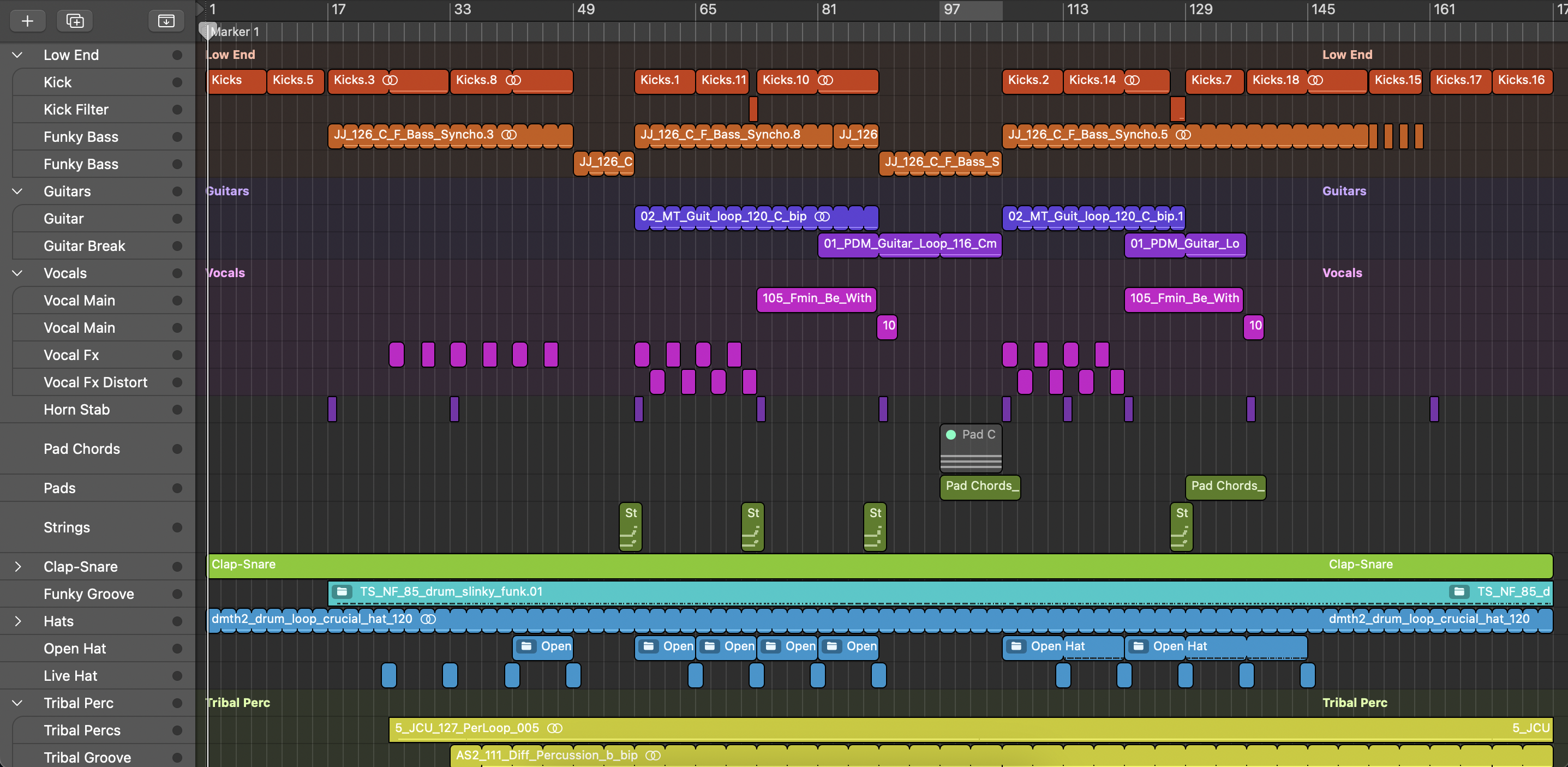
Task: Click bar 65 in the ruler
Action: pos(708,10)
